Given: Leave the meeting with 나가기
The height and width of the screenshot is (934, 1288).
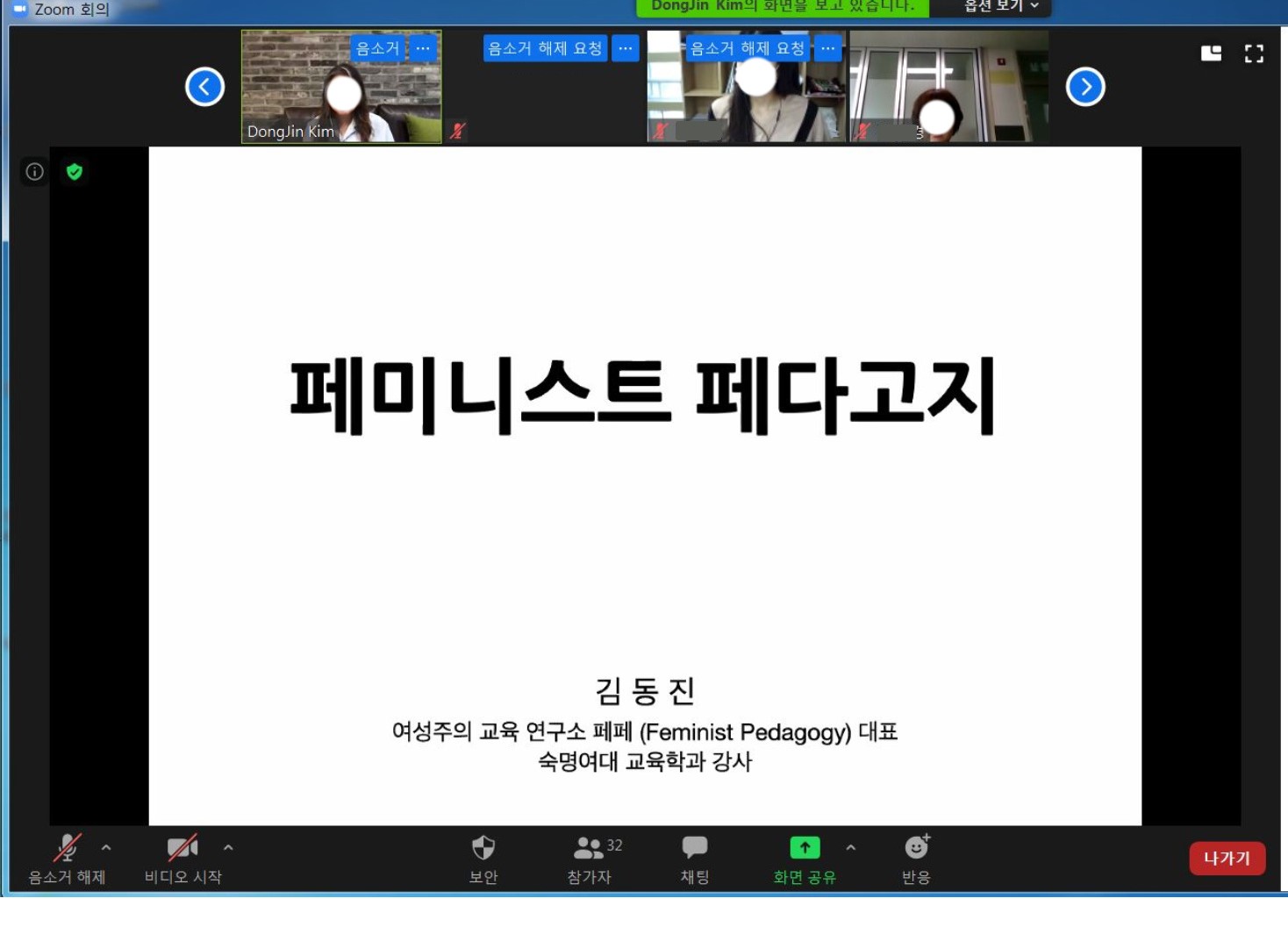Looking at the screenshot, I should [1227, 859].
